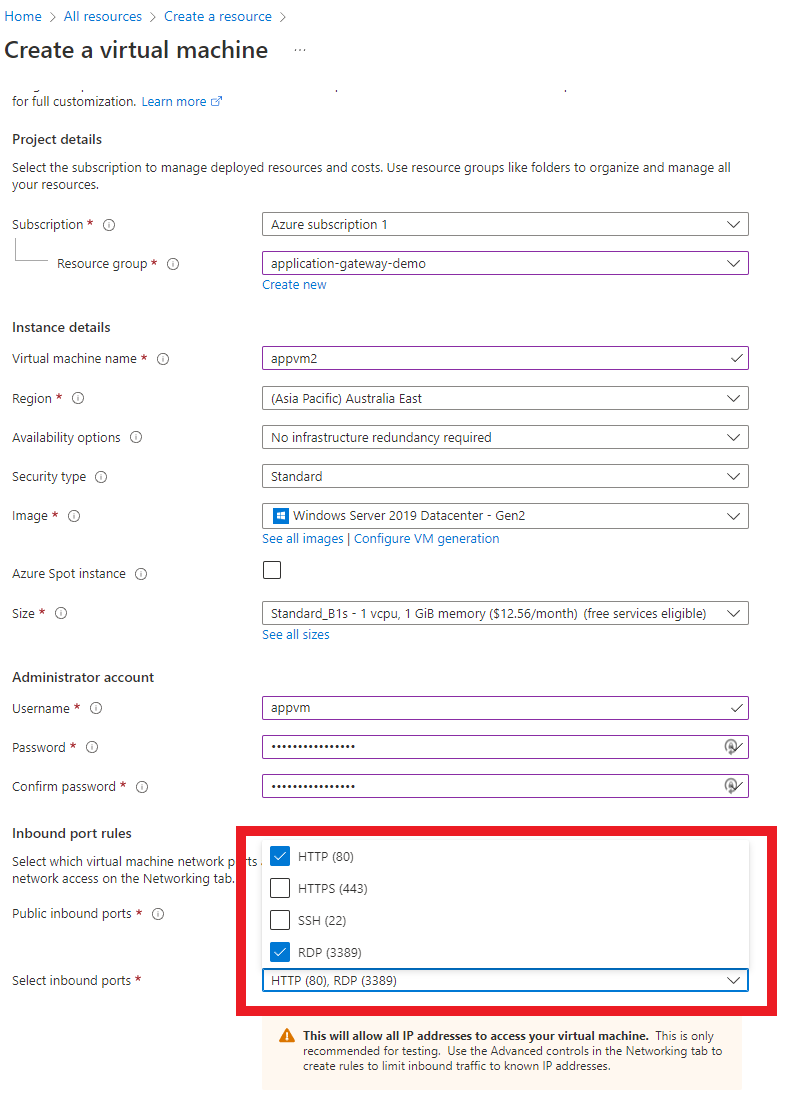The height and width of the screenshot is (1096, 809).
Task: Click info icon next to Azure Spot instance
Action: 140,574
